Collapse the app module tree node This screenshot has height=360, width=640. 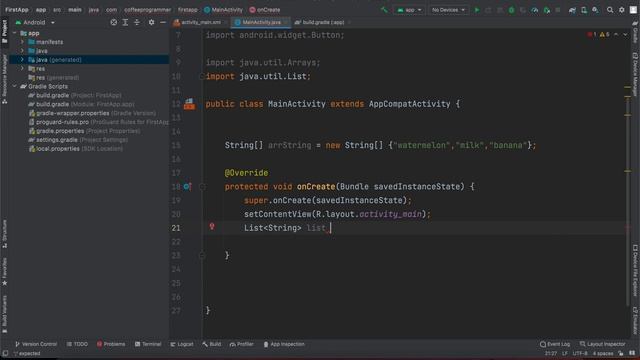click(15, 33)
